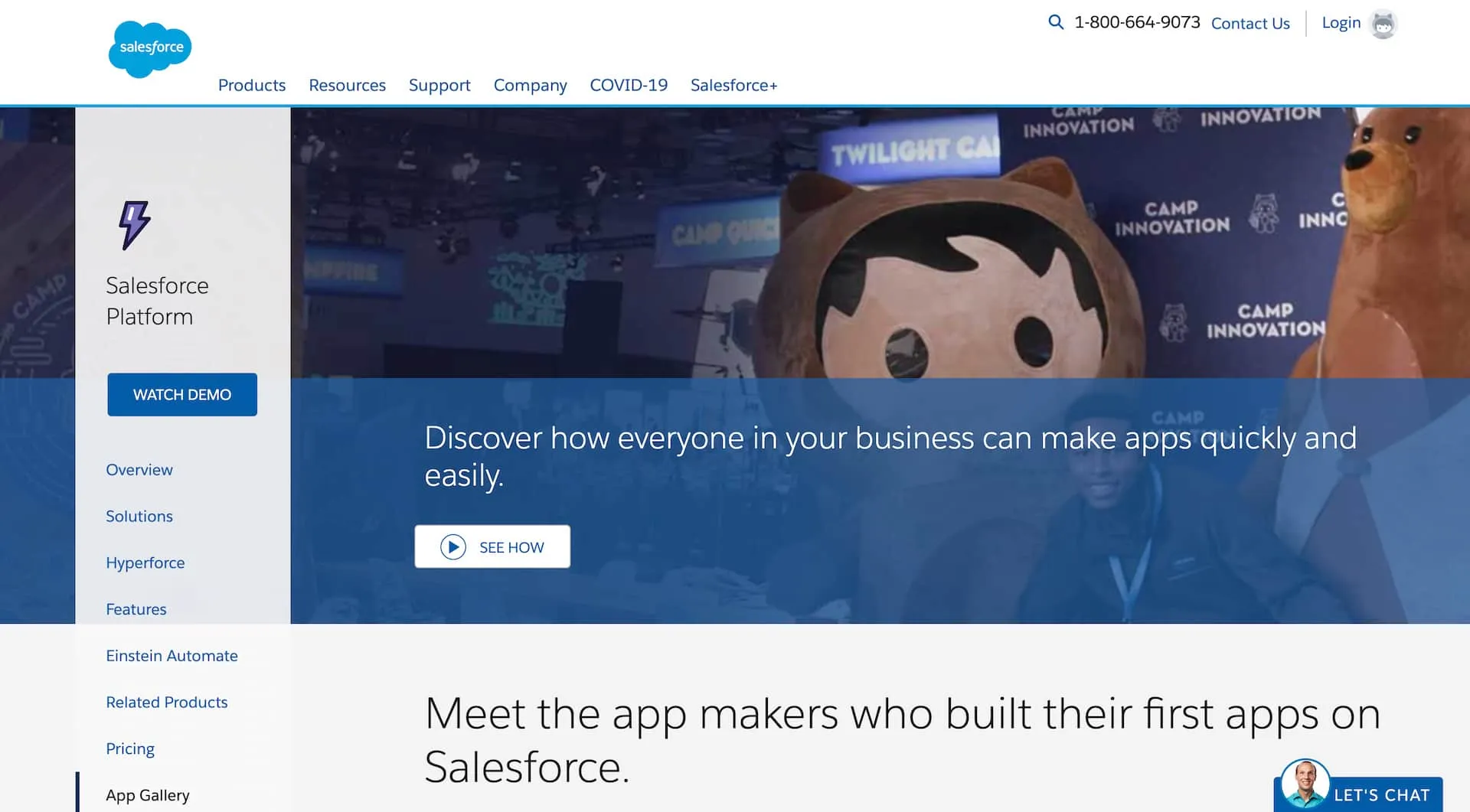Click the Contact Us link
Image resolution: width=1470 pixels, height=812 pixels.
pos(1249,24)
